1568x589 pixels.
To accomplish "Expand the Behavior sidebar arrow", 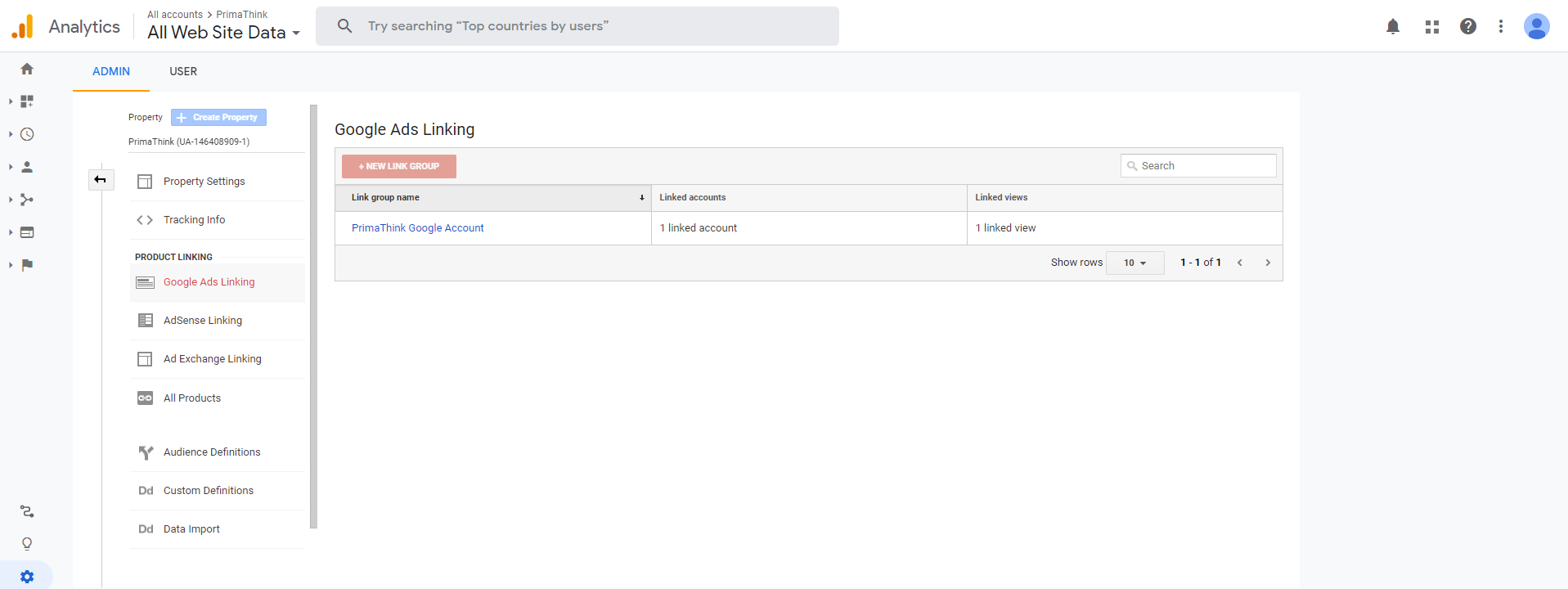I will tap(11, 232).
